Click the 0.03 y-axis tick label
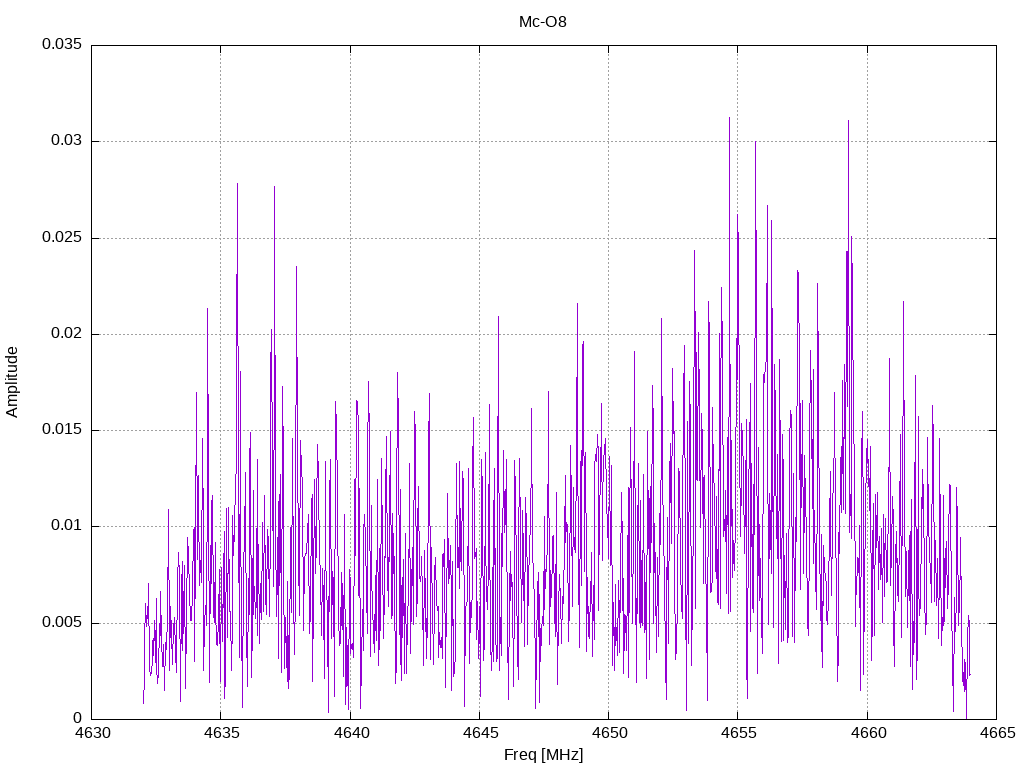The image size is (1024, 768). click(67, 140)
